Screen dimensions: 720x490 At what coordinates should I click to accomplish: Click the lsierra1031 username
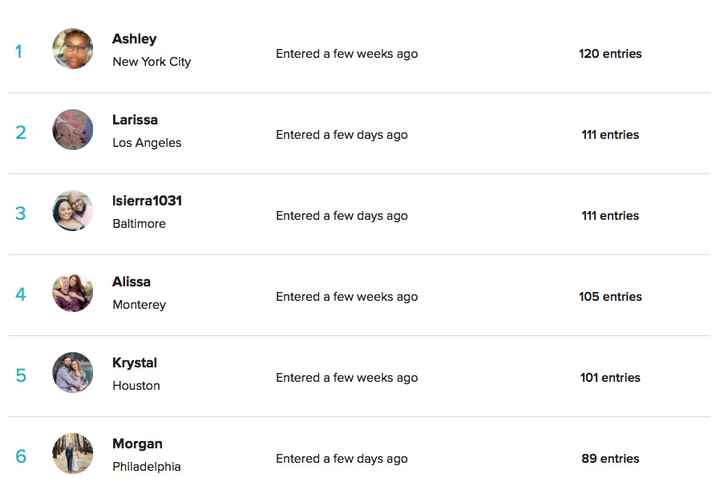point(147,201)
